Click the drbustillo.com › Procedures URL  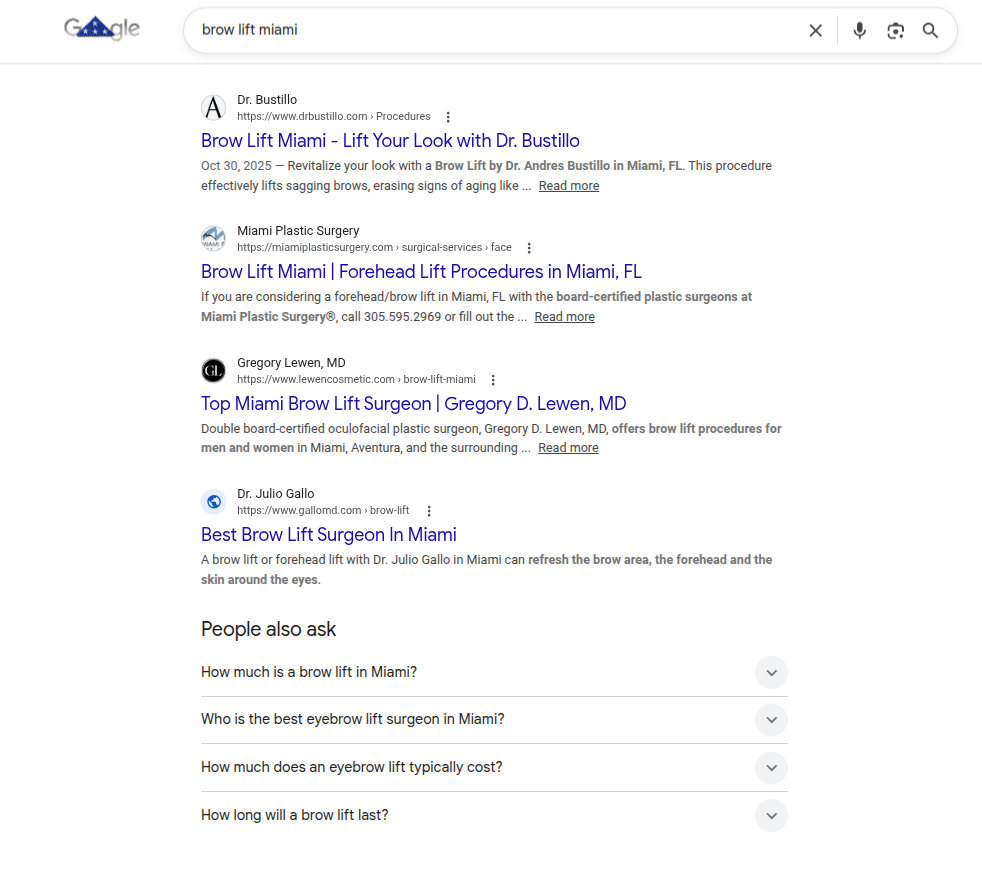334,116
